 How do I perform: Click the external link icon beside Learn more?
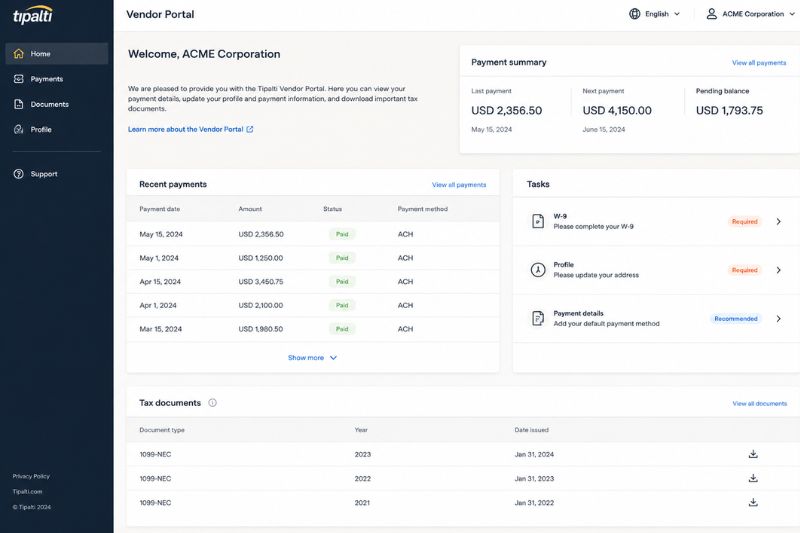[250, 130]
